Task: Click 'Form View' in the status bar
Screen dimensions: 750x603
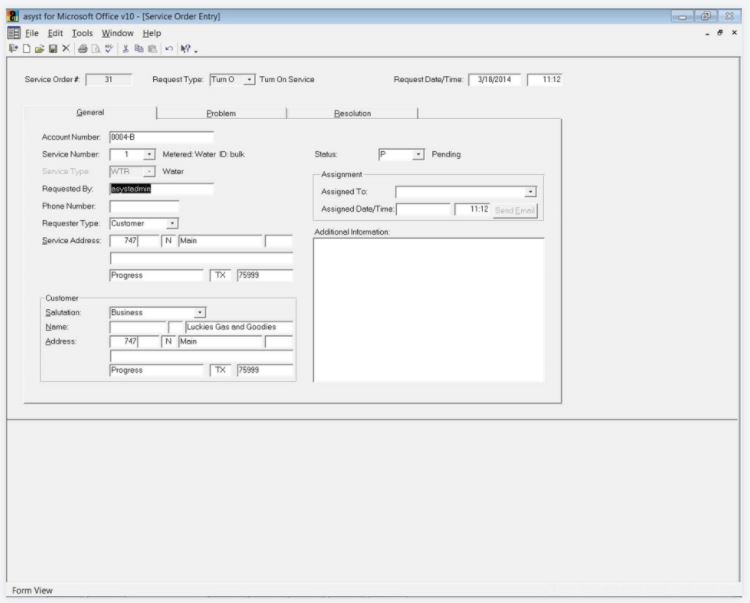Action: pyautogui.click(x=32, y=591)
